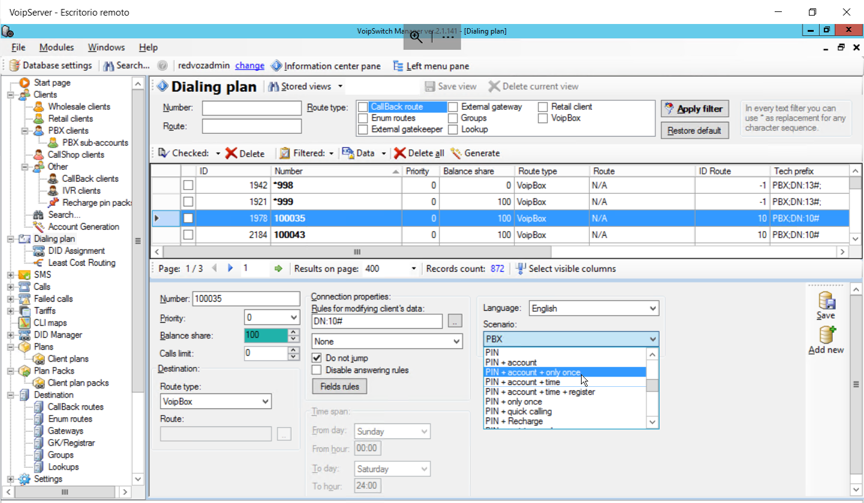This screenshot has height=503, width=864.
Task: Collapse the Scenario PBX dropdown
Action: point(652,339)
